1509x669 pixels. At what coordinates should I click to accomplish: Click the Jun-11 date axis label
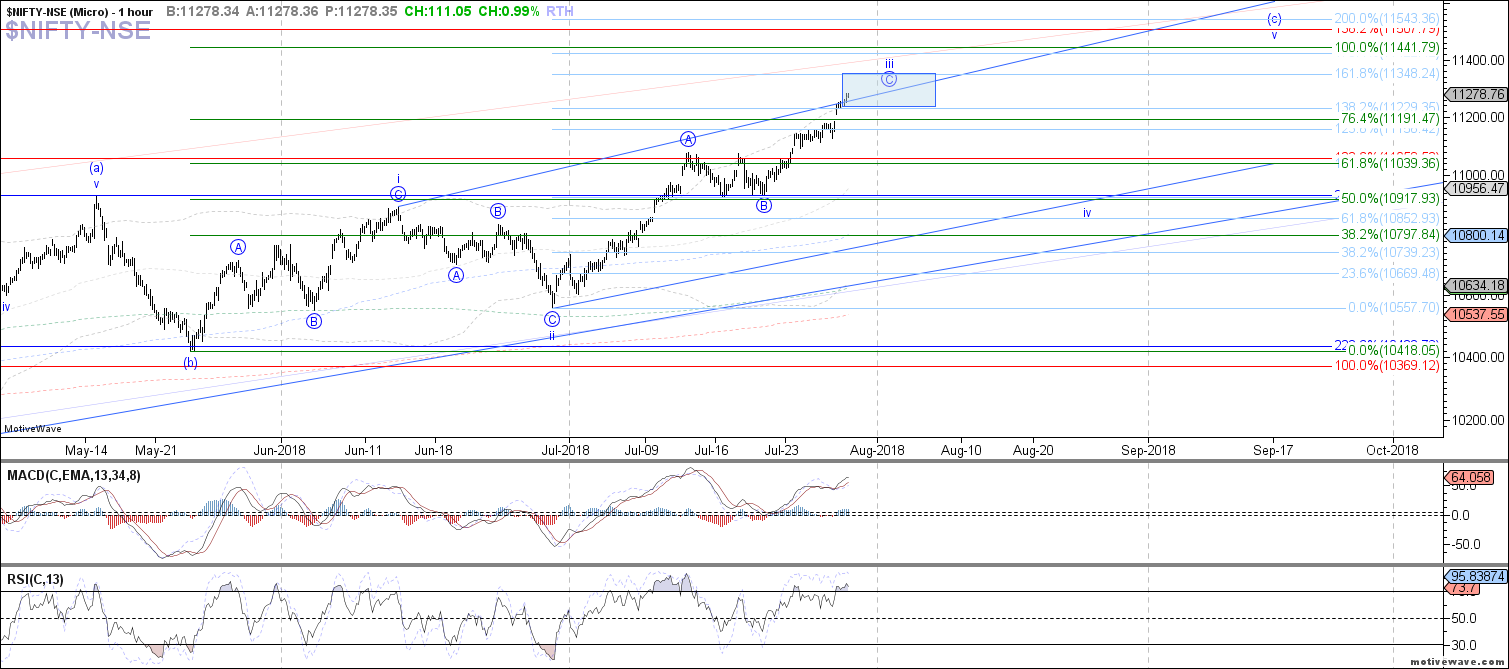(x=364, y=450)
